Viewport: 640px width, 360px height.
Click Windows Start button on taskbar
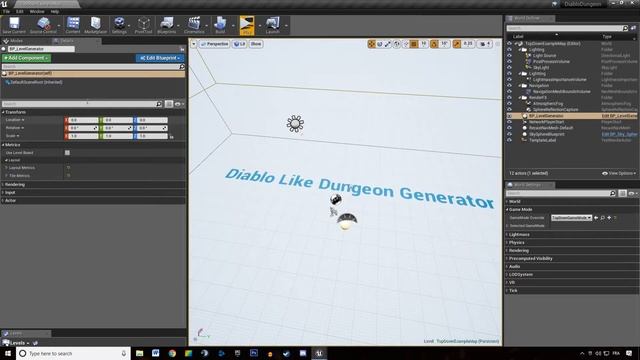8,353
